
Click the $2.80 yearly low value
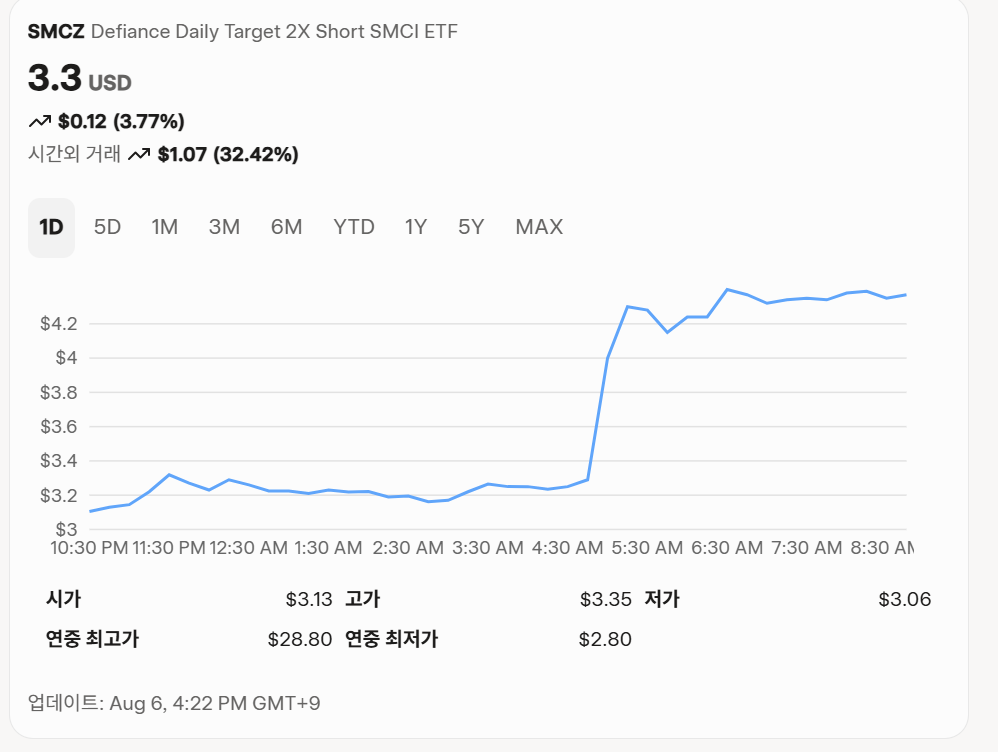605,639
